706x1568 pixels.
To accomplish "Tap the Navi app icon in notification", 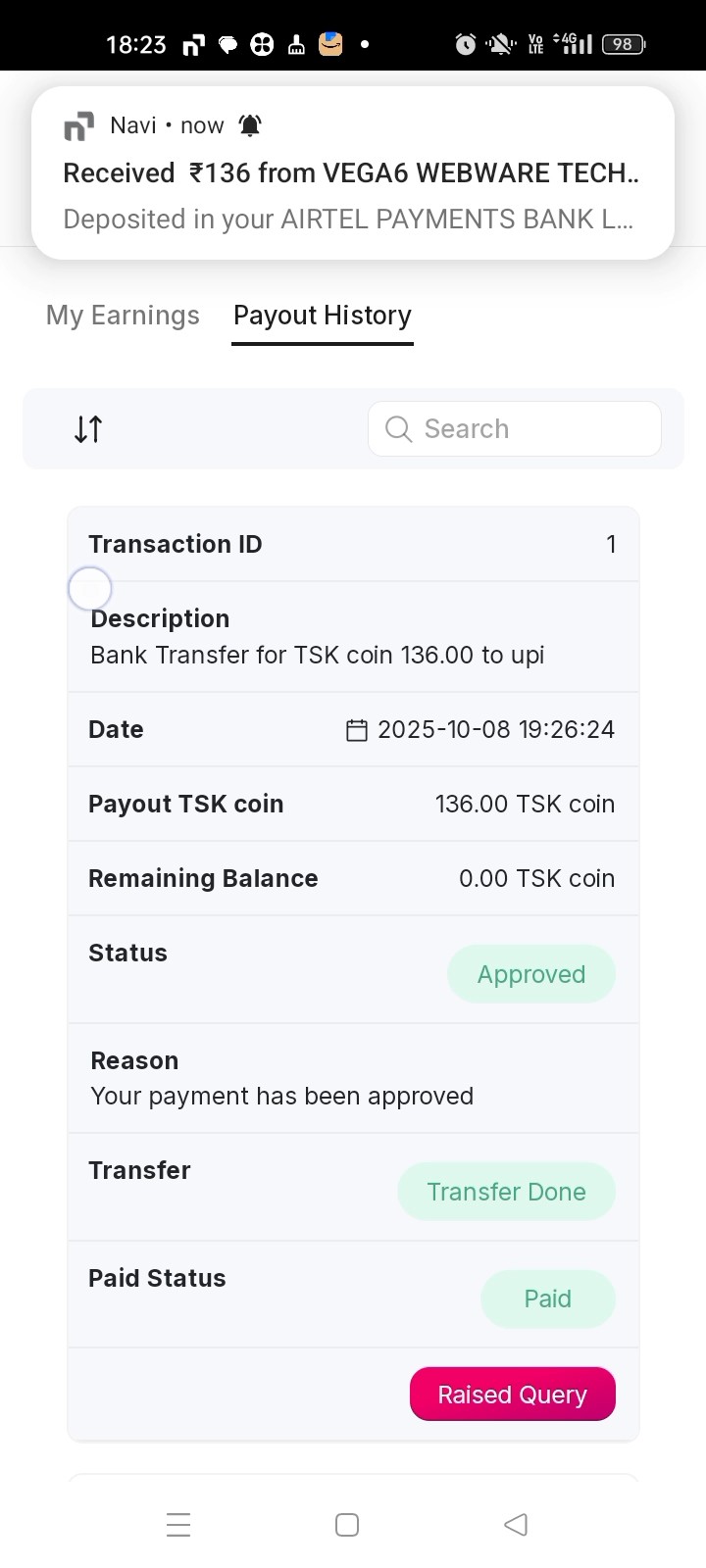I will pos(78,126).
